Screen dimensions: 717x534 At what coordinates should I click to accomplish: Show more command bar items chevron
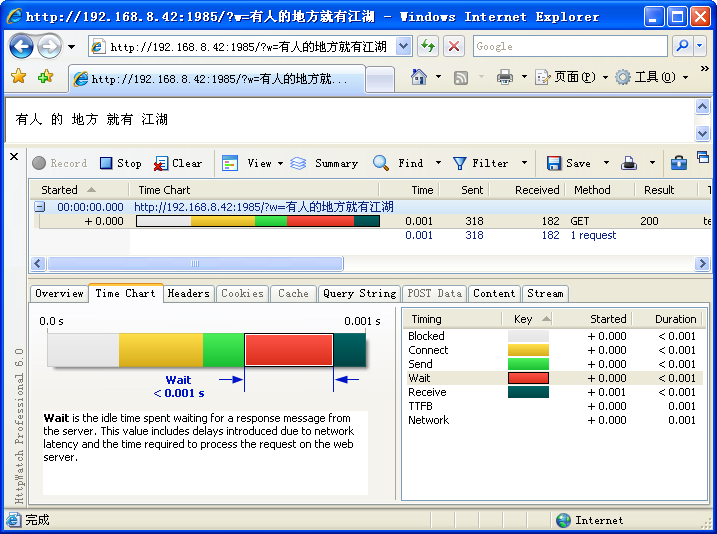(705, 69)
